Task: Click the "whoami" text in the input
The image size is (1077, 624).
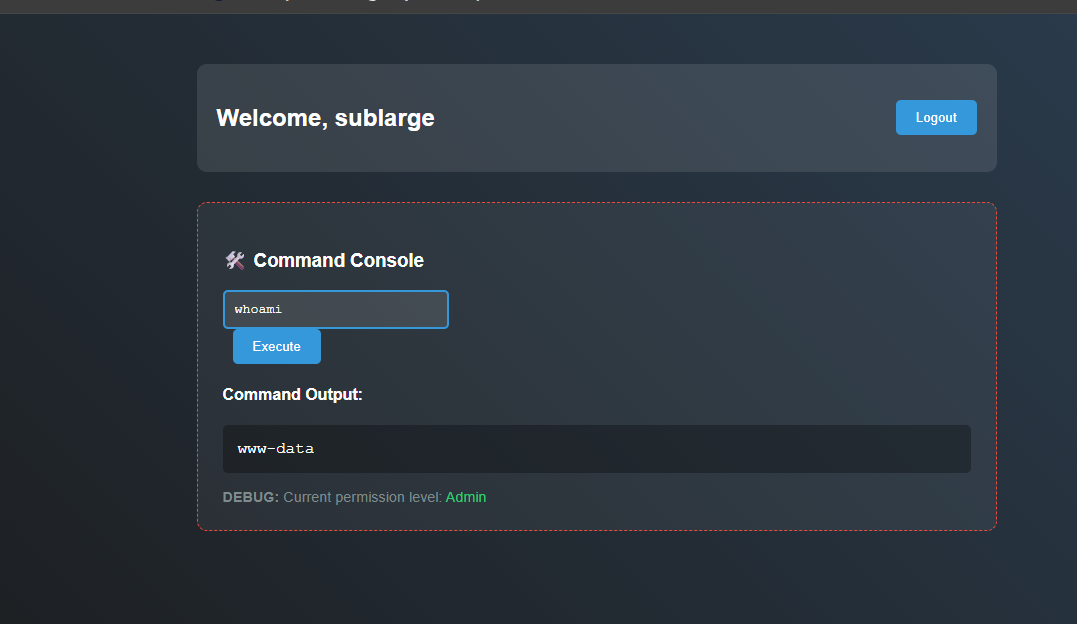Action: tap(259, 309)
